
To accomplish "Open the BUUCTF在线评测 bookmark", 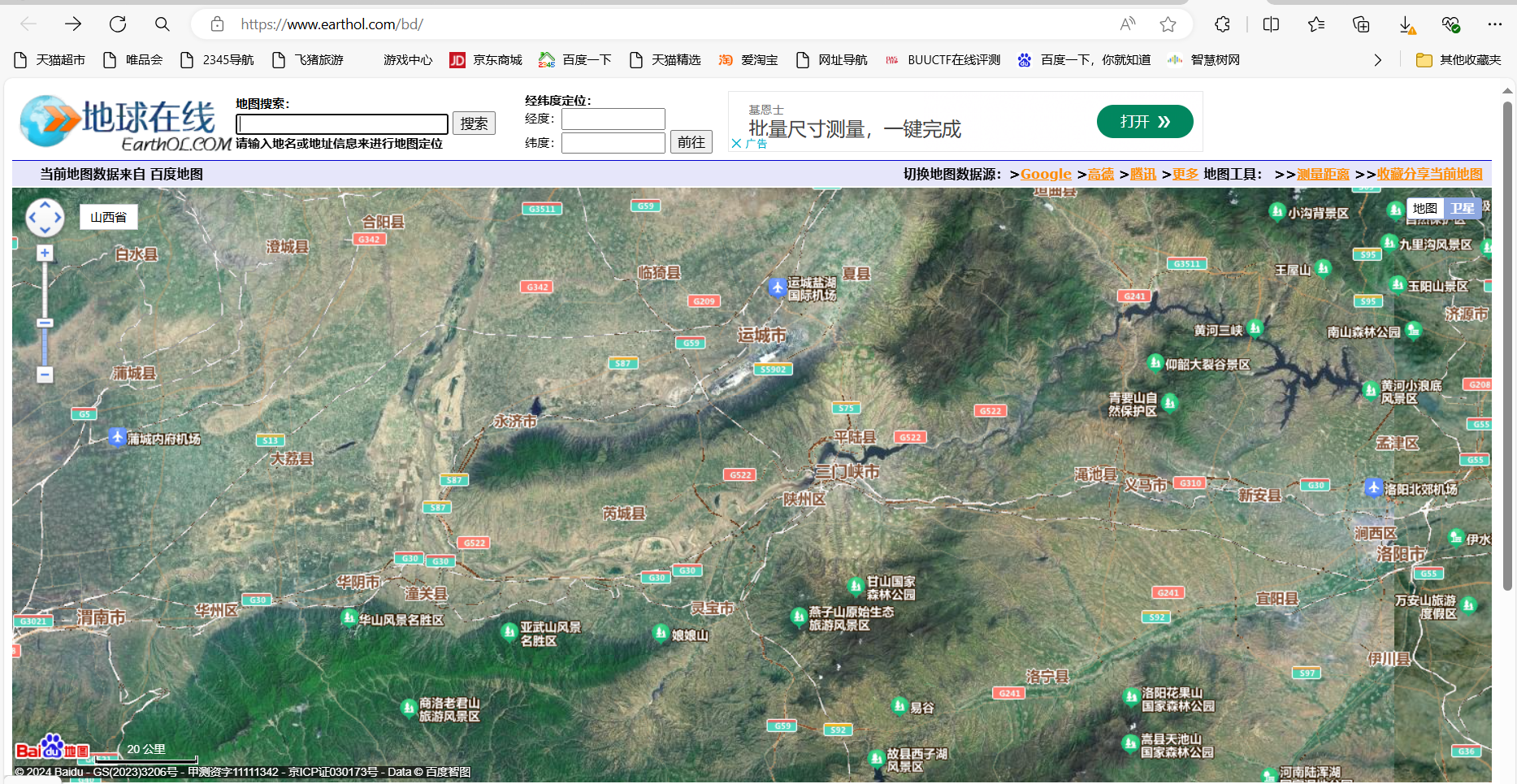I will point(943,60).
